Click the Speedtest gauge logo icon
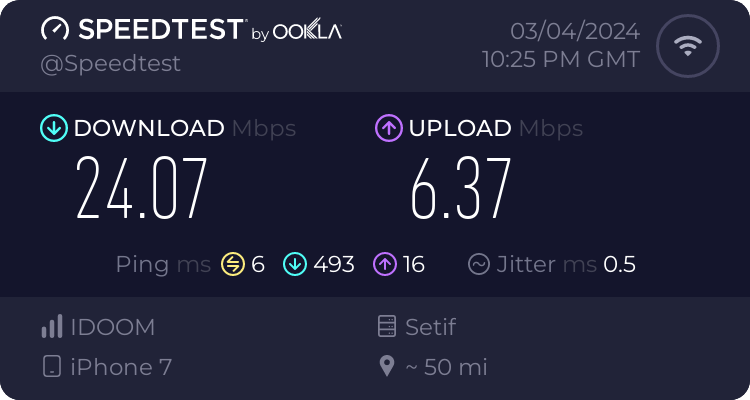This screenshot has height=400, width=750. tap(55, 30)
